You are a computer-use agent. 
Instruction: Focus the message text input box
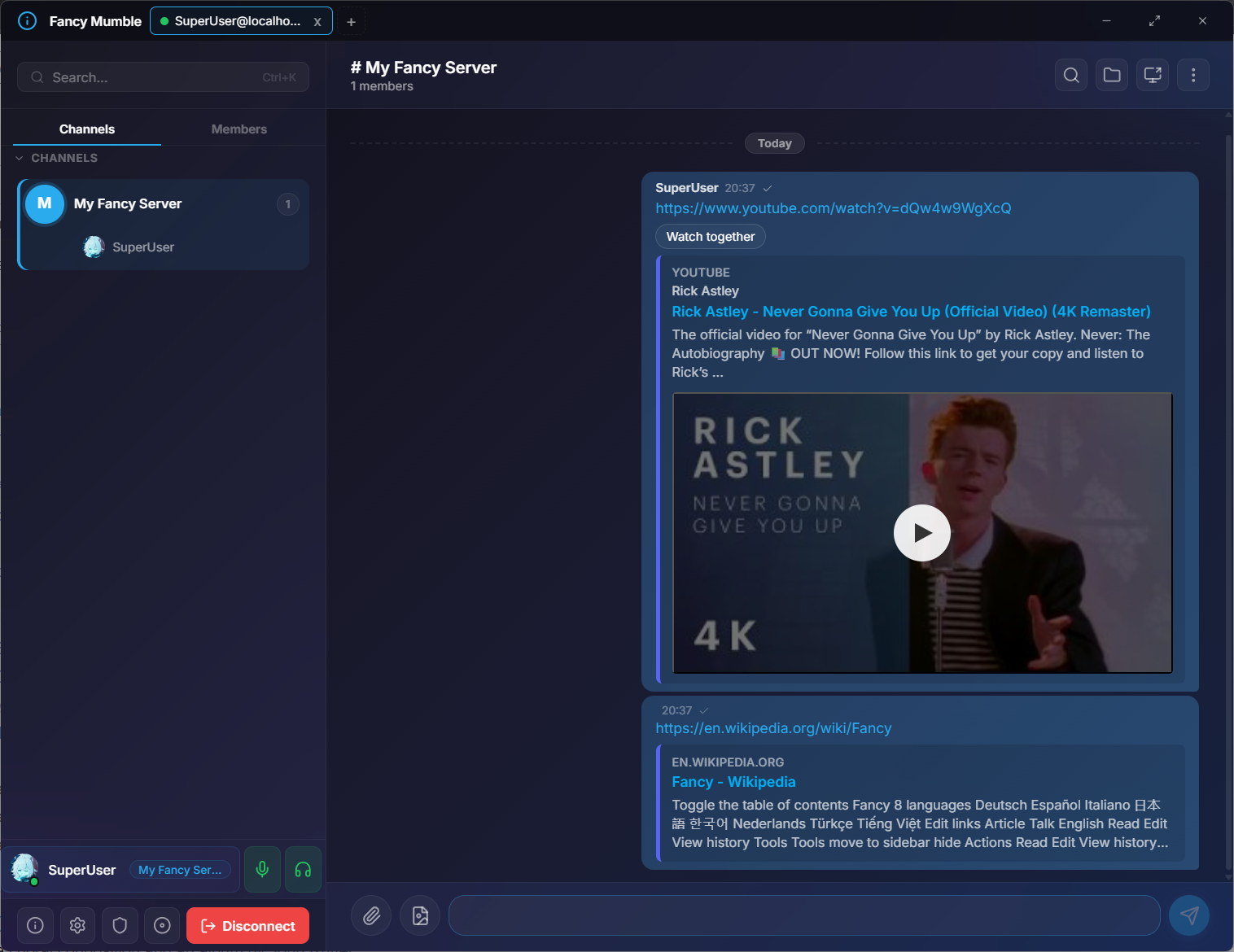[804, 916]
